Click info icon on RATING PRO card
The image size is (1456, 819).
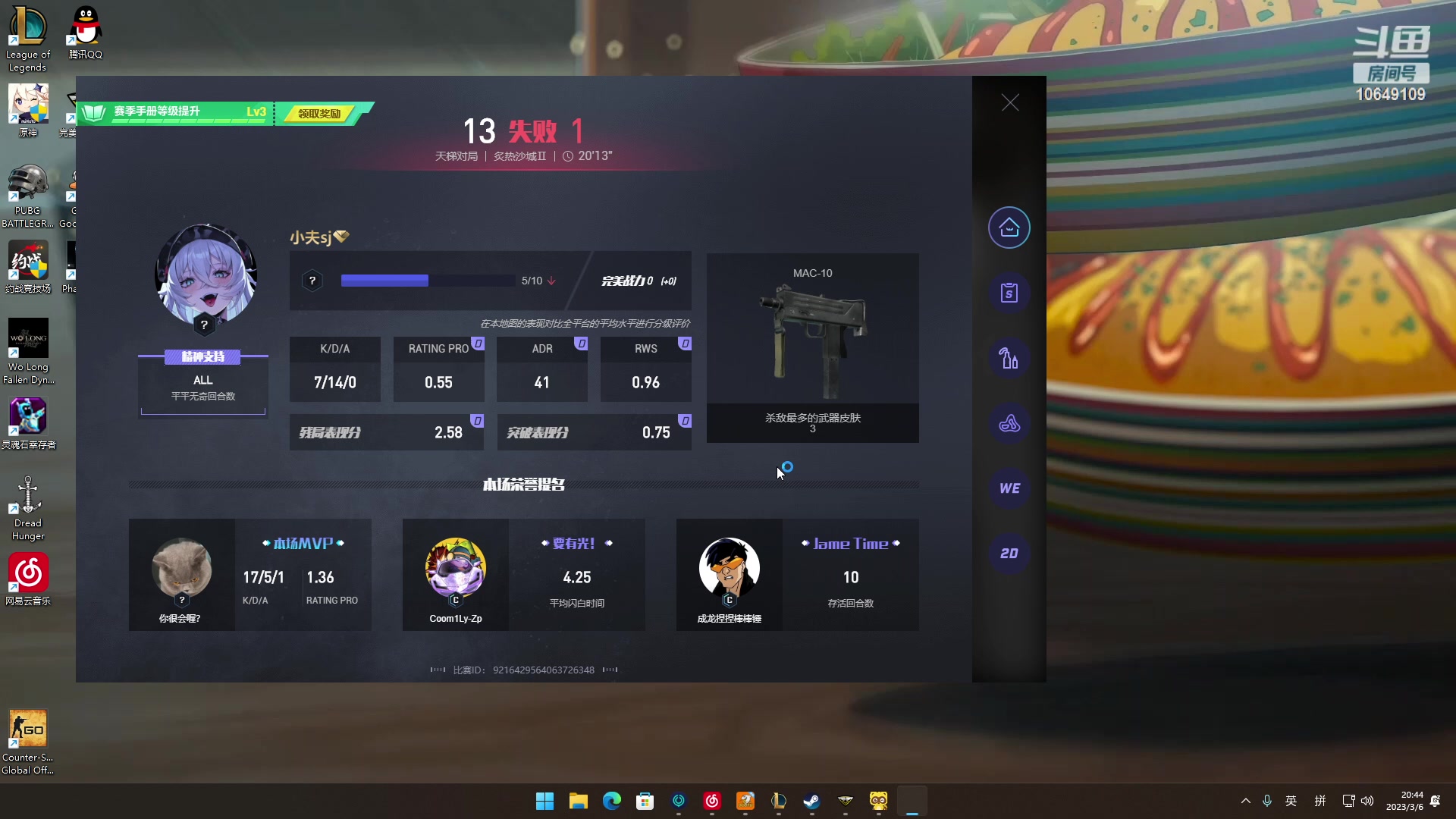(x=478, y=344)
